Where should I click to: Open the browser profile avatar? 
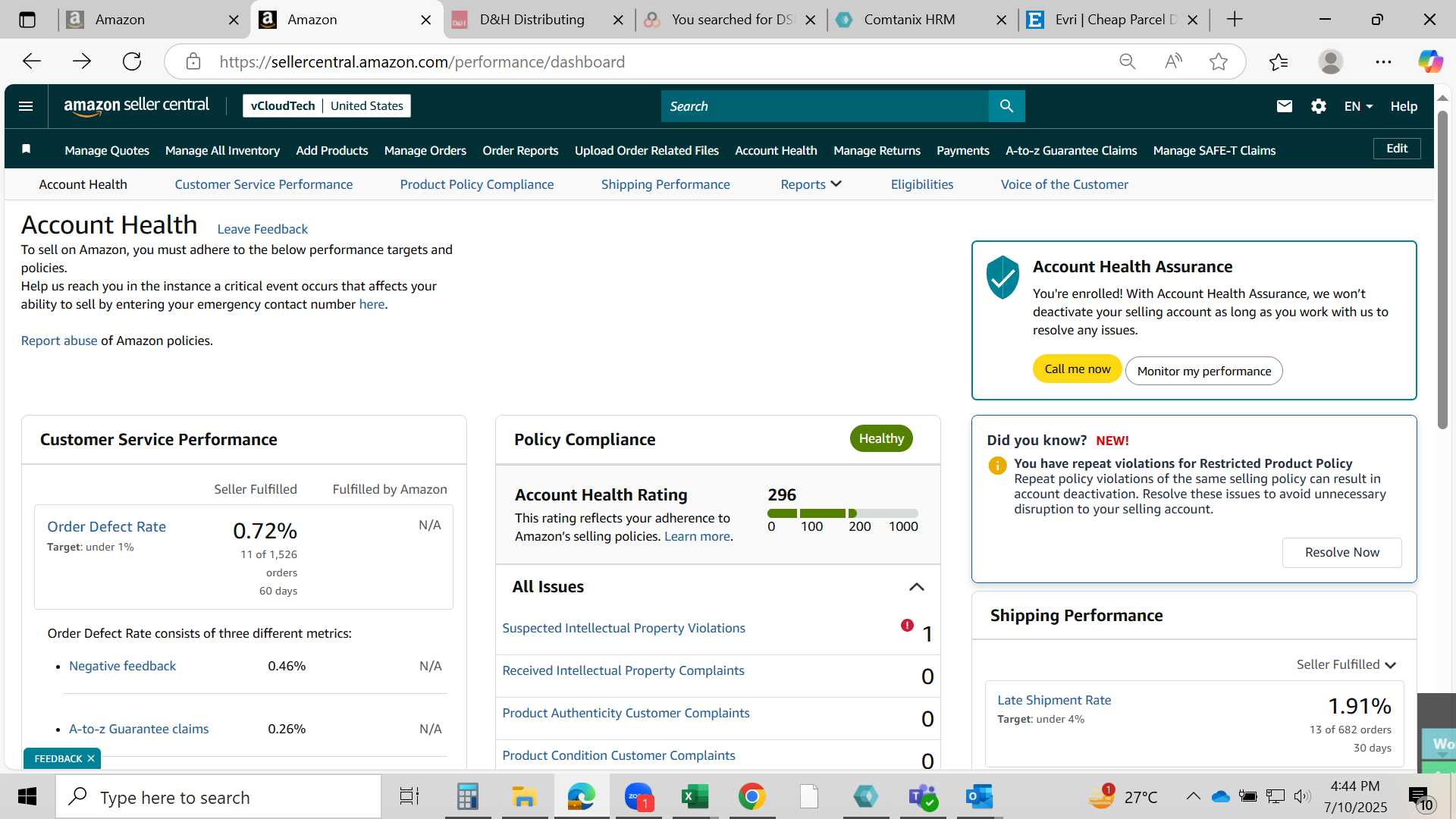pos(1331,61)
